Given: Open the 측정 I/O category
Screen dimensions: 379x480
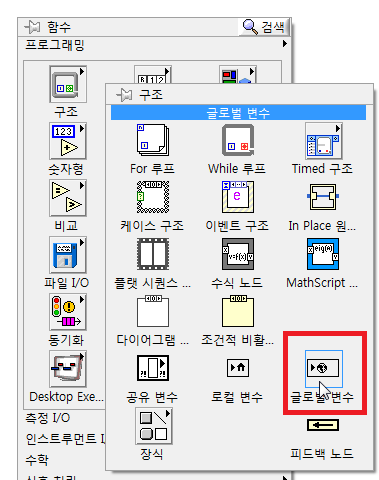Looking at the screenshot, I should pos(48,418).
